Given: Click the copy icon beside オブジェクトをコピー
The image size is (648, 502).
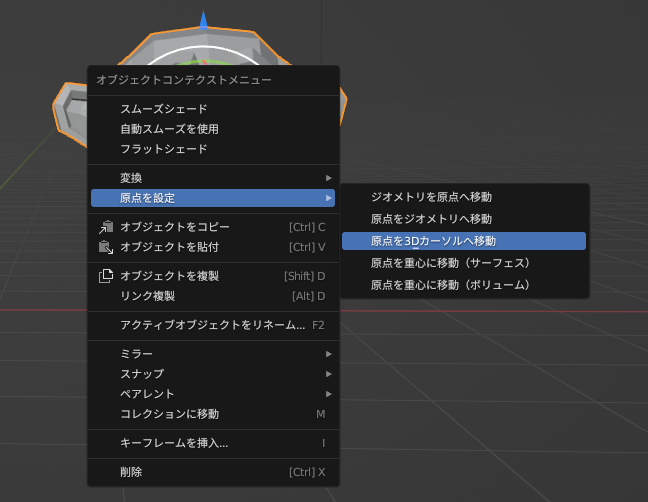Looking at the screenshot, I should click(x=105, y=227).
